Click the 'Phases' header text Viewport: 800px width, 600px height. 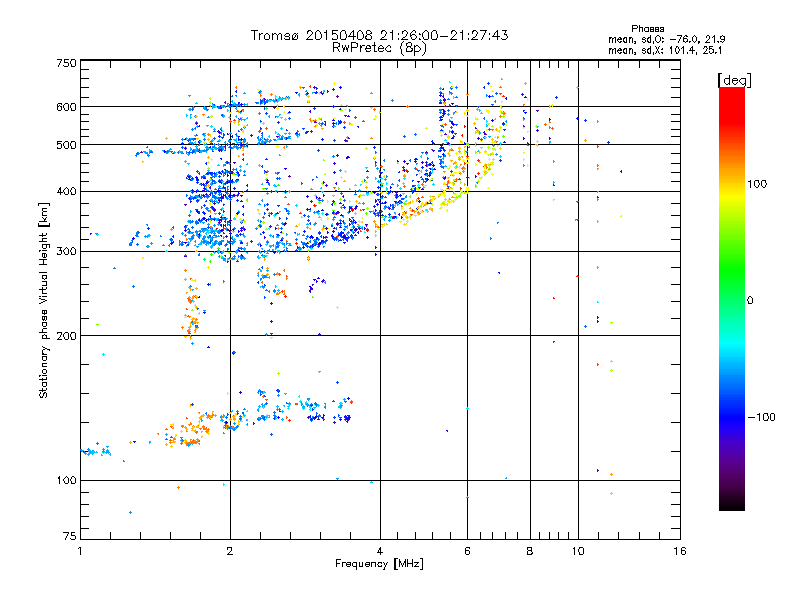(x=647, y=29)
